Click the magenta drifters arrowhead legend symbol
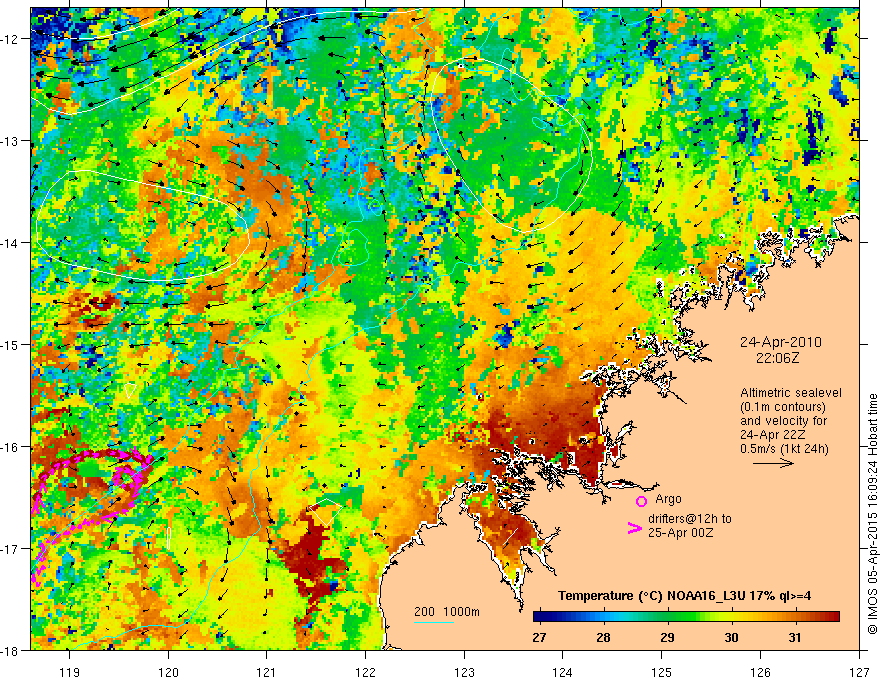Image resolution: width=880 pixels, height=680 pixels. click(x=635, y=528)
